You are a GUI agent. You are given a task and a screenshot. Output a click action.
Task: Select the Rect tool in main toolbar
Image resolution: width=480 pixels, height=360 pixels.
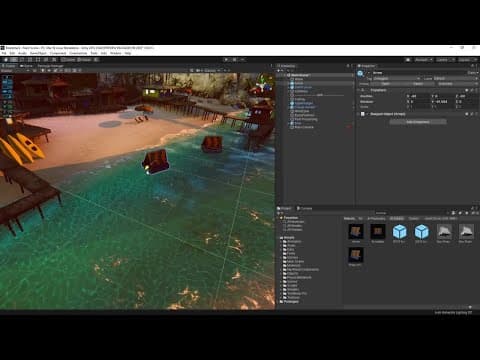tap(38, 60)
